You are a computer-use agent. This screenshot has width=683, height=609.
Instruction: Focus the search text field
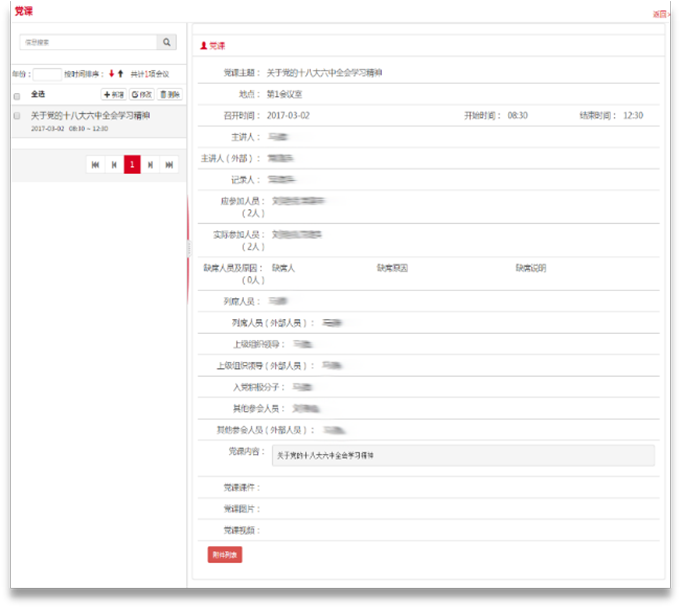tap(88, 42)
